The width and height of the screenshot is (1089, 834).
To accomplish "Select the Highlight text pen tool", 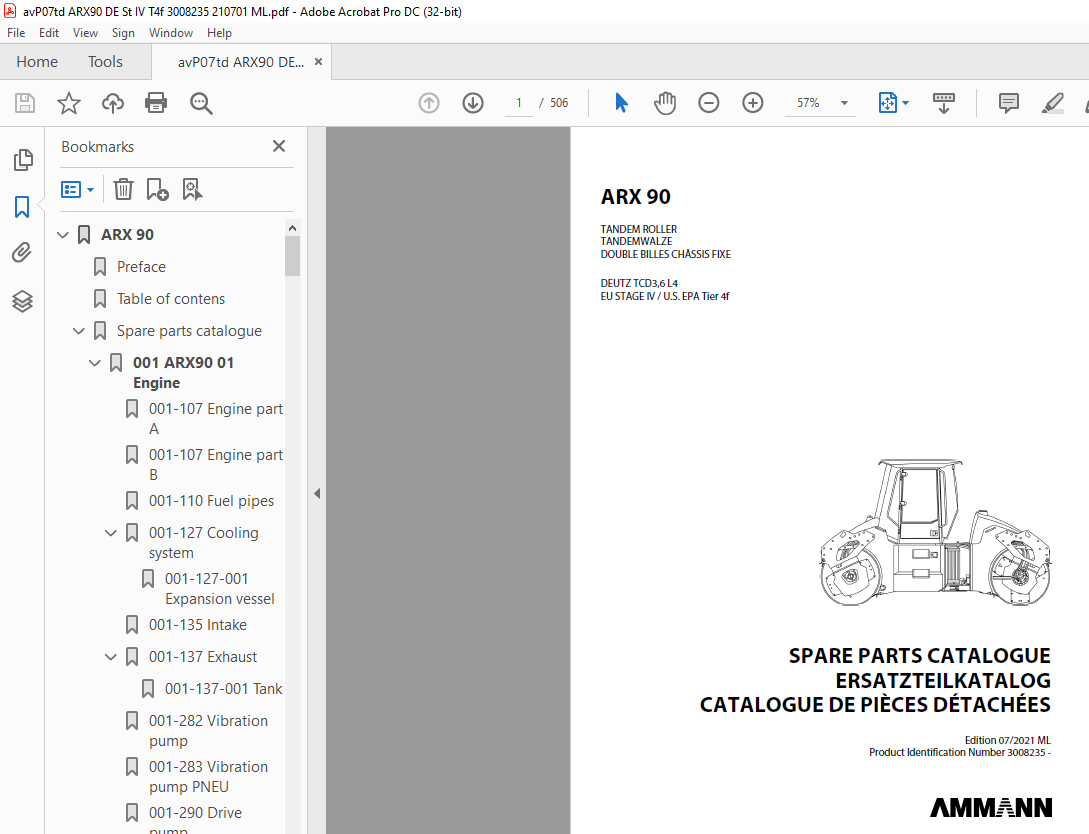I will [1053, 103].
